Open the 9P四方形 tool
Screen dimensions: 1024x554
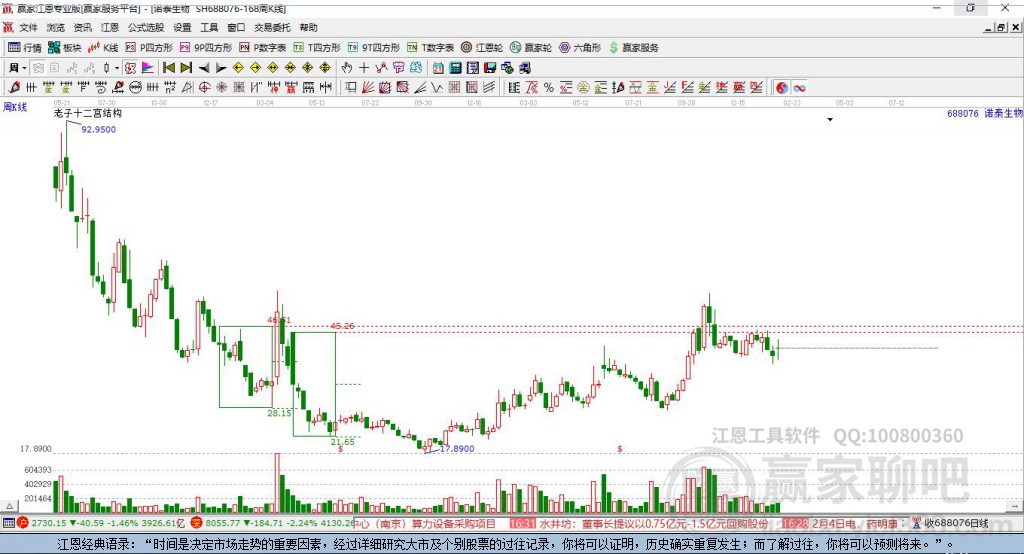click(206, 48)
